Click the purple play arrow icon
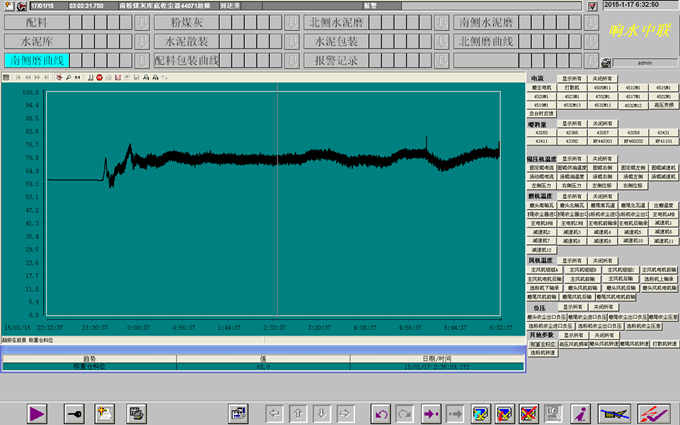The image size is (680, 425). coord(37,412)
